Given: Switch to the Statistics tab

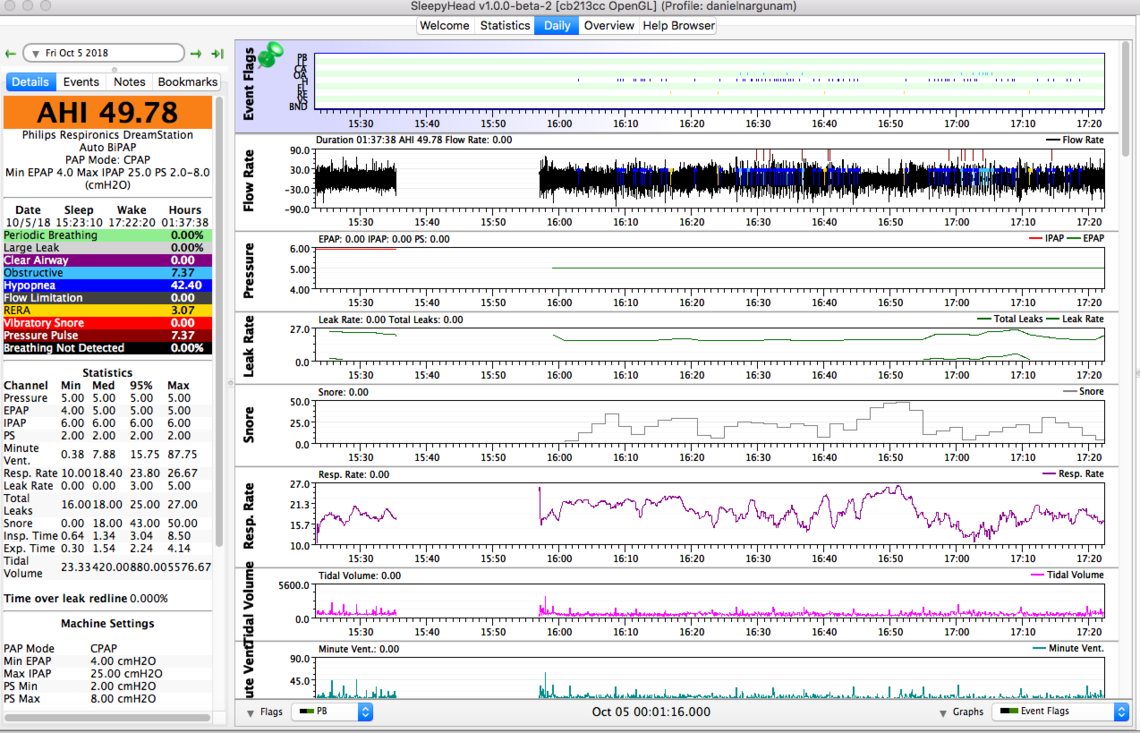Looking at the screenshot, I should (x=505, y=25).
